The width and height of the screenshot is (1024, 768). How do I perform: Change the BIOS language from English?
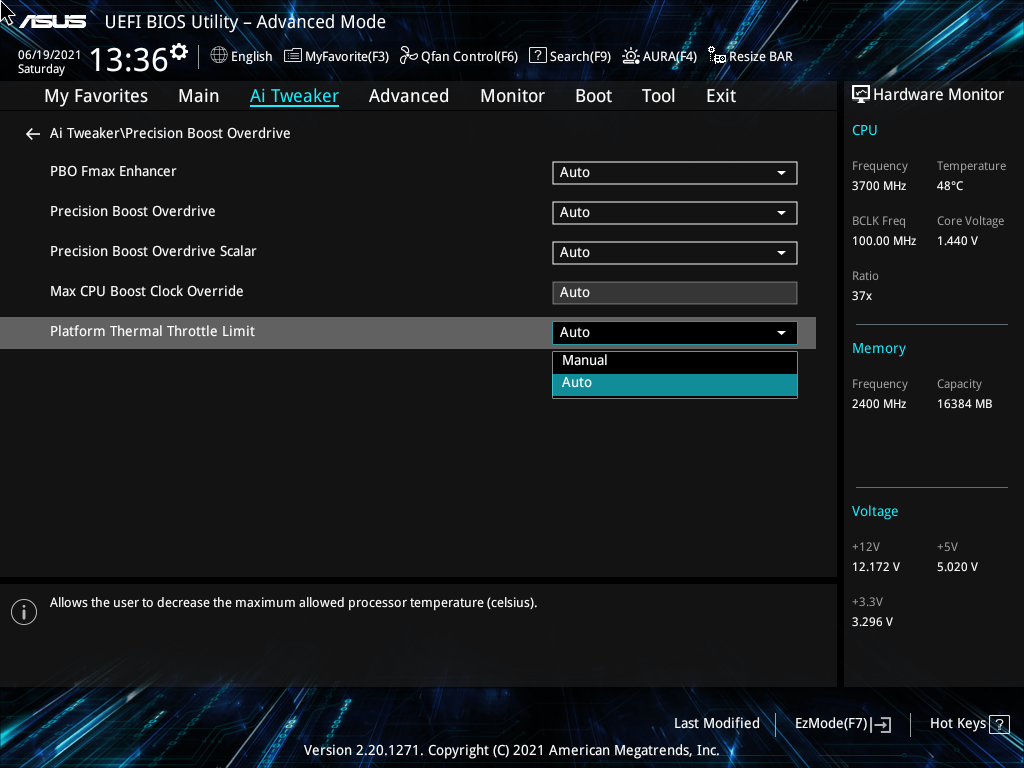[241, 56]
